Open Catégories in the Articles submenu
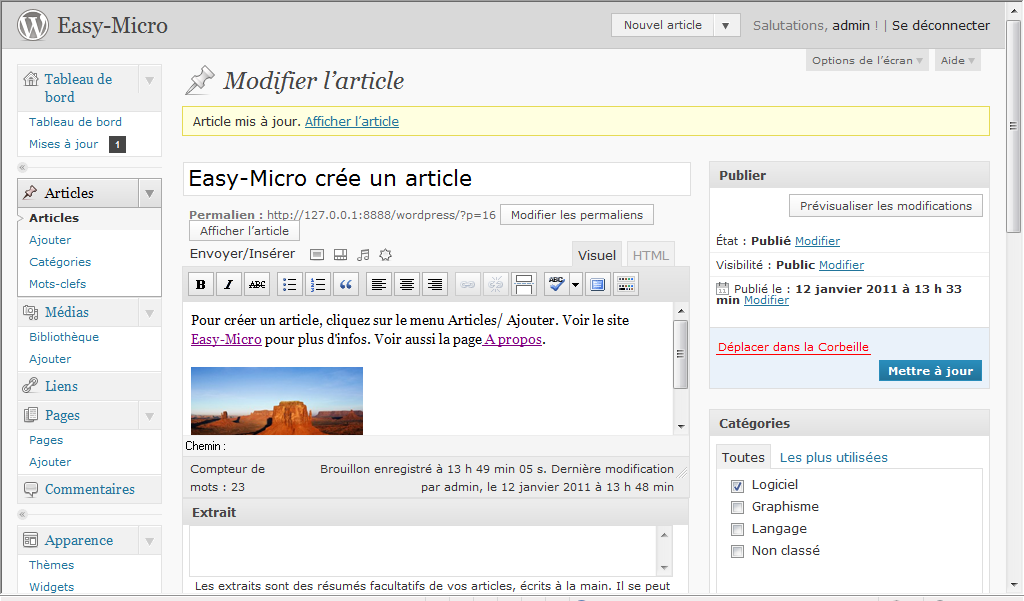The image size is (1024, 601). (60, 262)
